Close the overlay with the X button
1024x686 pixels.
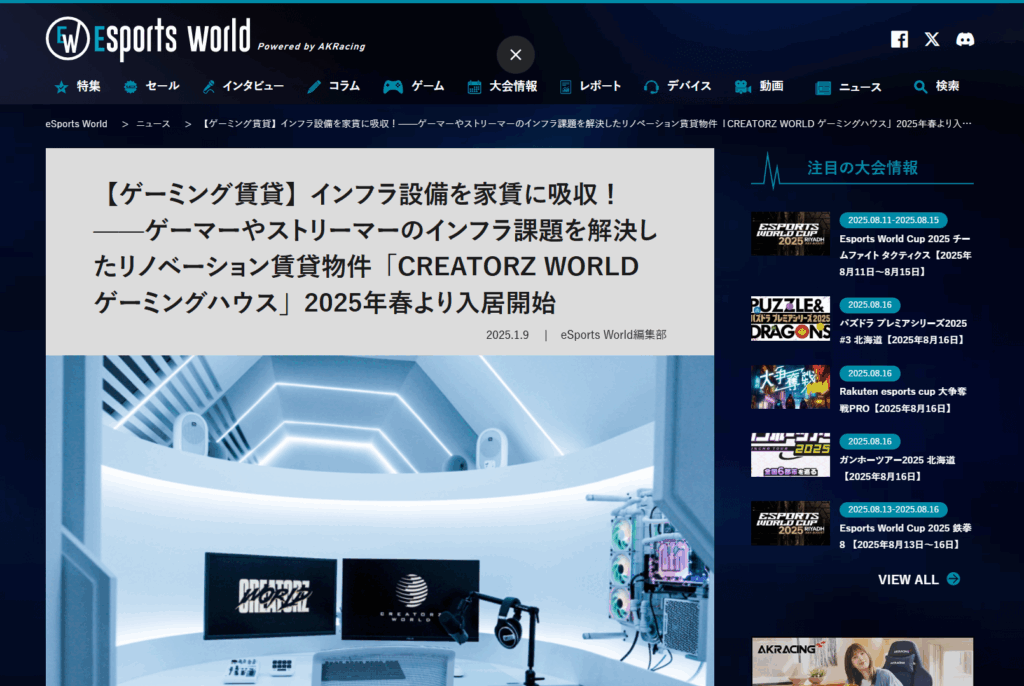point(516,55)
